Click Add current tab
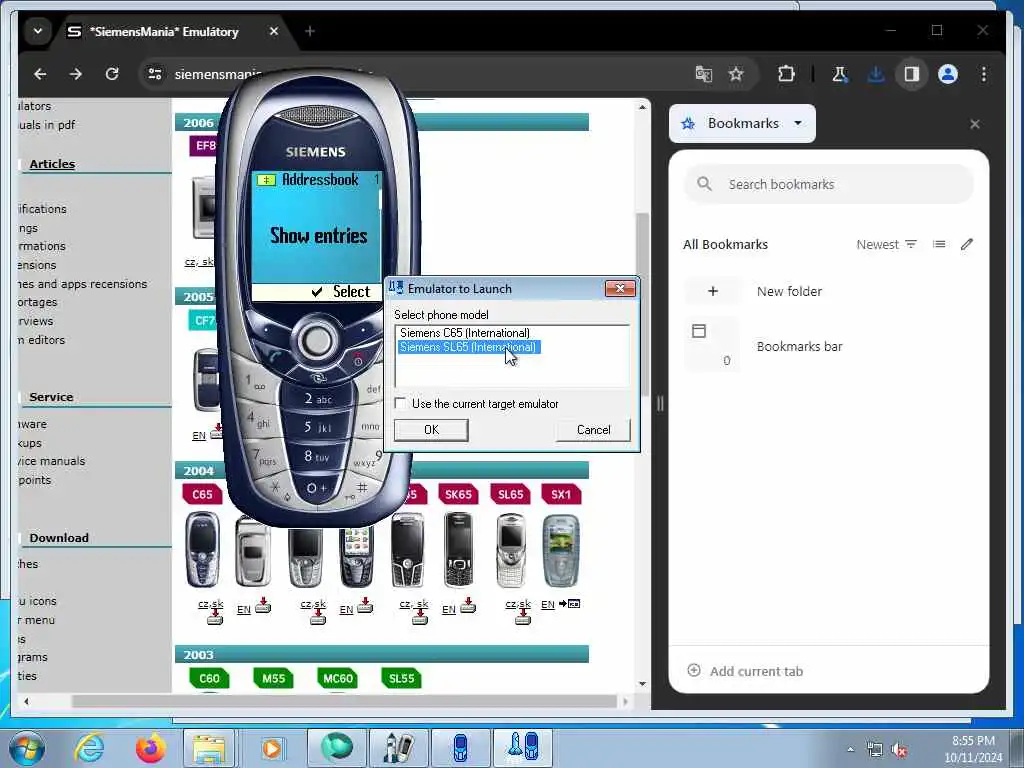Screen dimensions: 1024x768 [x=745, y=671]
